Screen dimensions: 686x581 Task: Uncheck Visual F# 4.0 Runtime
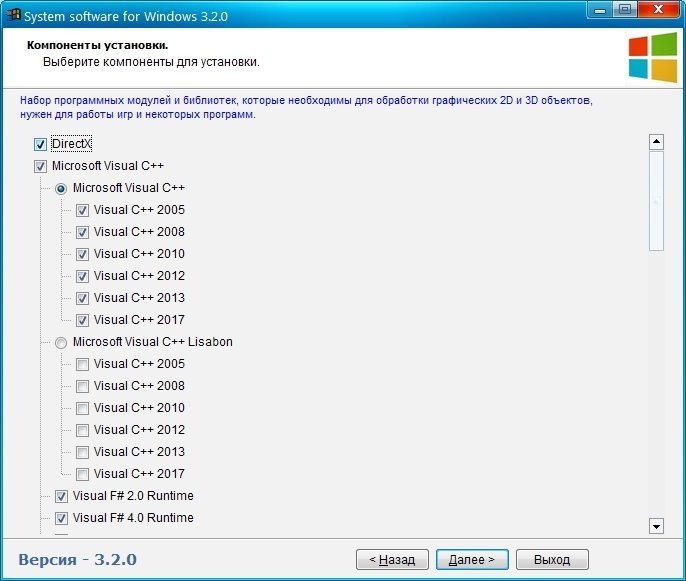(x=61, y=518)
